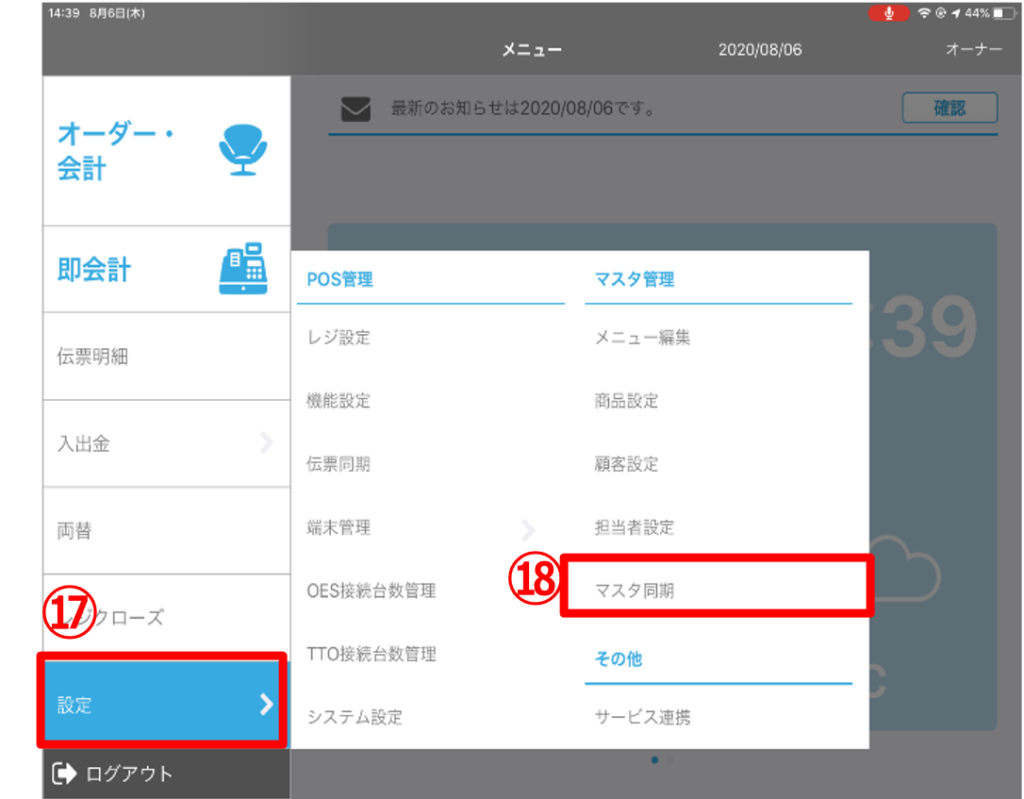This screenshot has height=799, width=1024.
Task: Click the 確認 button for the notice
Action: [949, 108]
